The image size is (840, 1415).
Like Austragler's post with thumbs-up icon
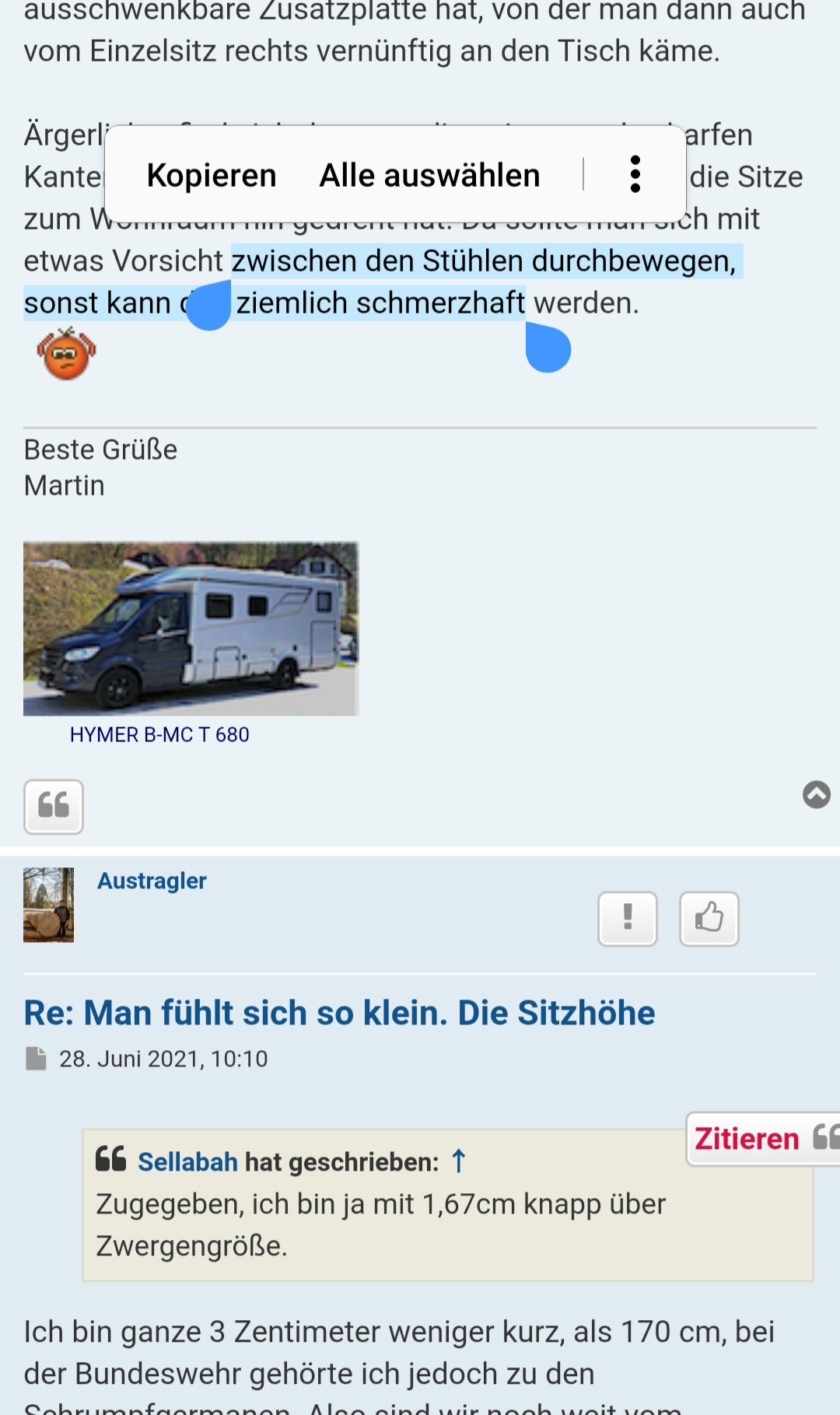click(709, 919)
